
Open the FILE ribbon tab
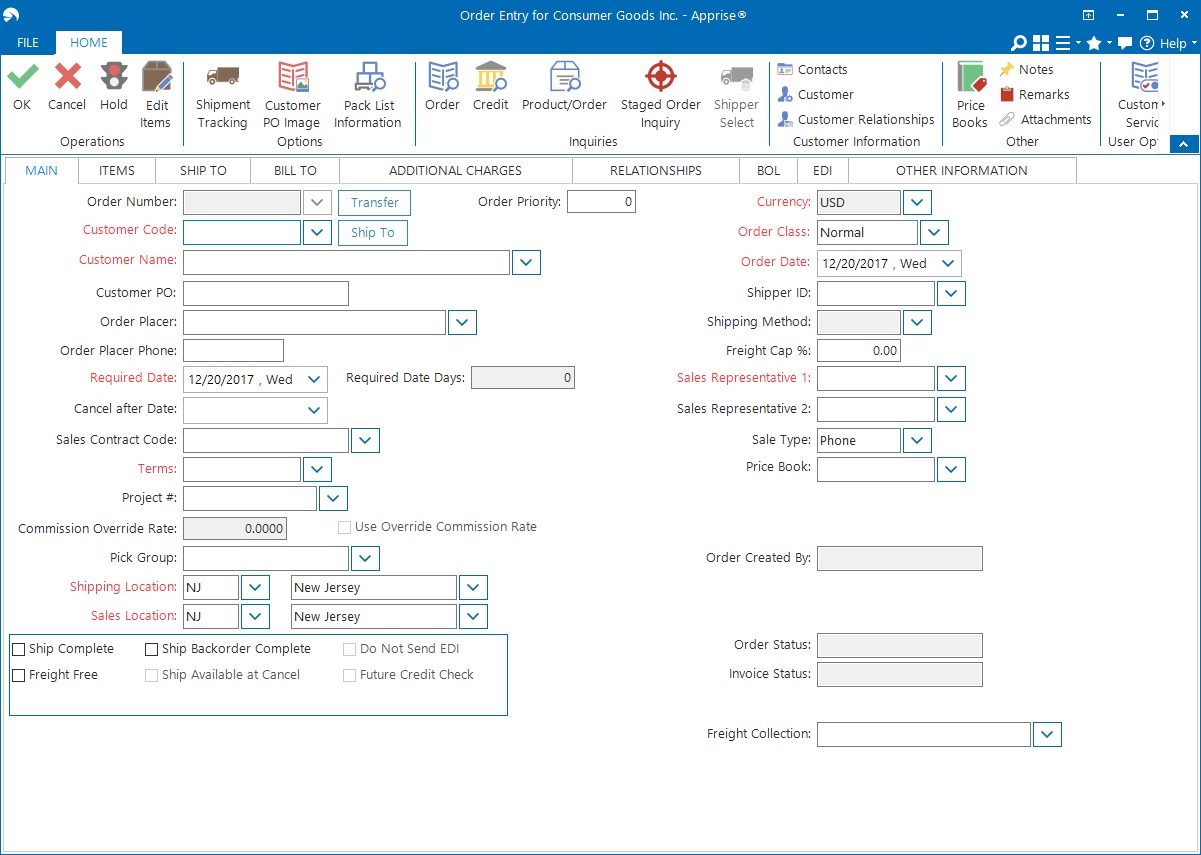pyautogui.click(x=28, y=43)
